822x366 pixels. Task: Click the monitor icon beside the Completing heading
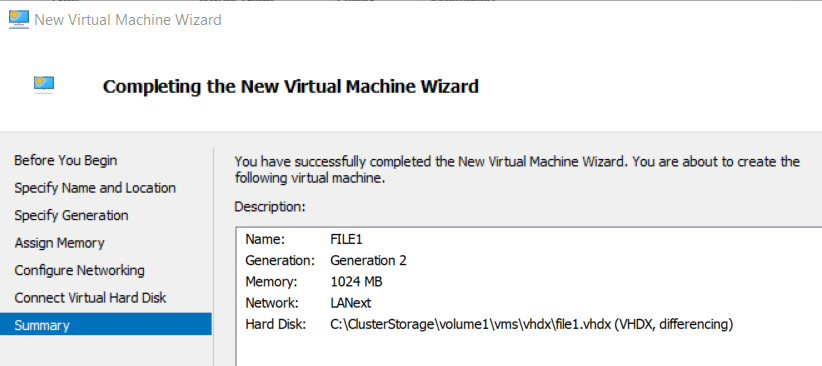click(x=44, y=85)
